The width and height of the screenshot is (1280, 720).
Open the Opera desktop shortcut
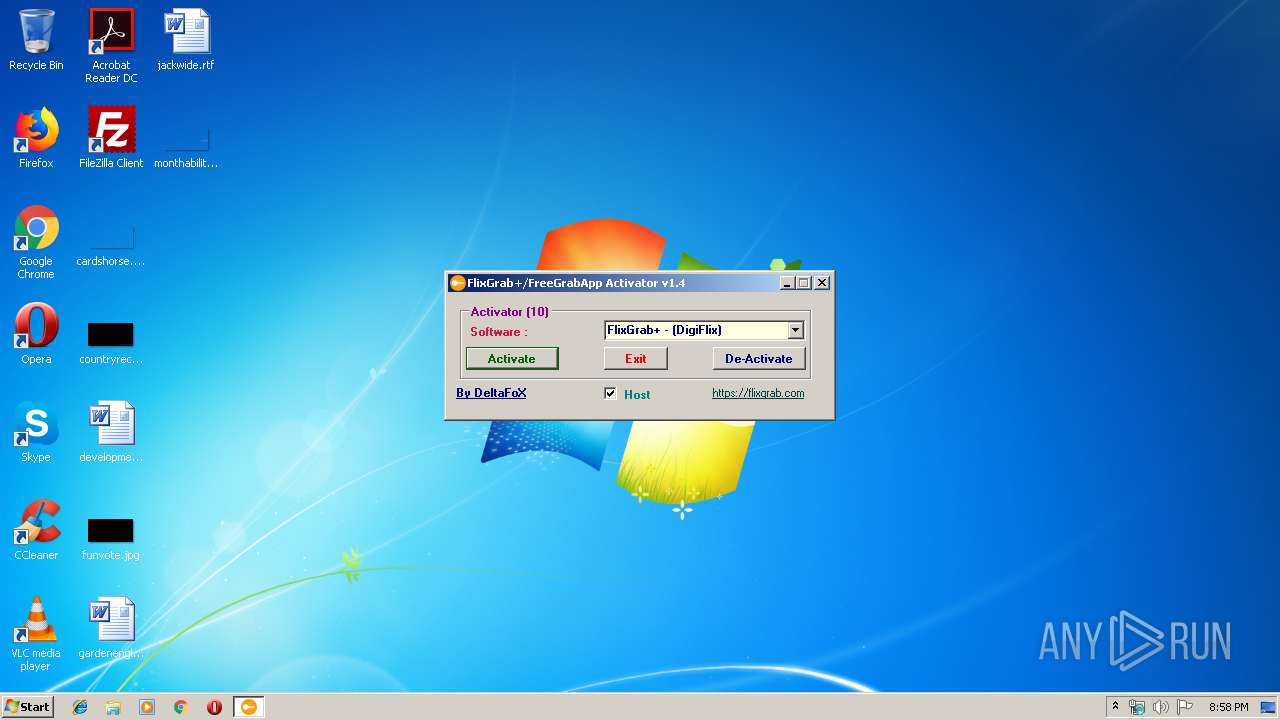click(36, 334)
